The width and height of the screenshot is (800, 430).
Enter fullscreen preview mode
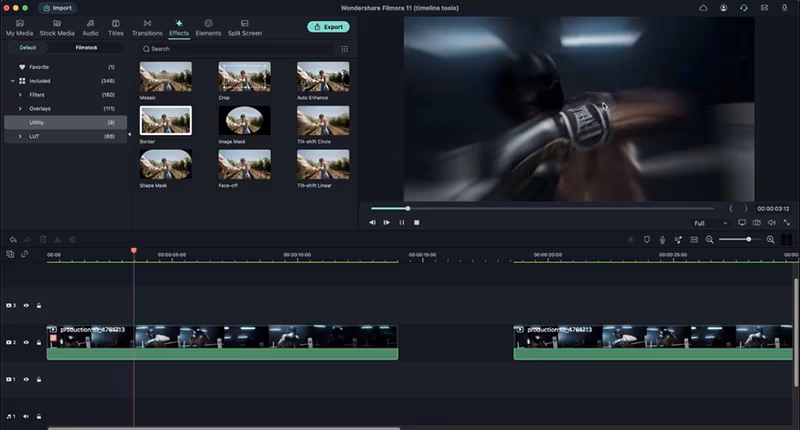[x=787, y=222]
